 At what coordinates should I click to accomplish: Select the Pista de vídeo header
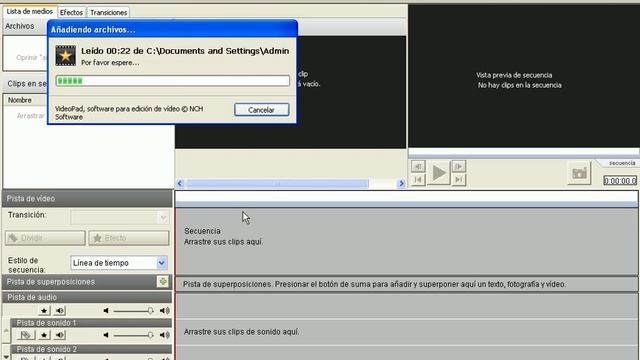(x=87, y=198)
